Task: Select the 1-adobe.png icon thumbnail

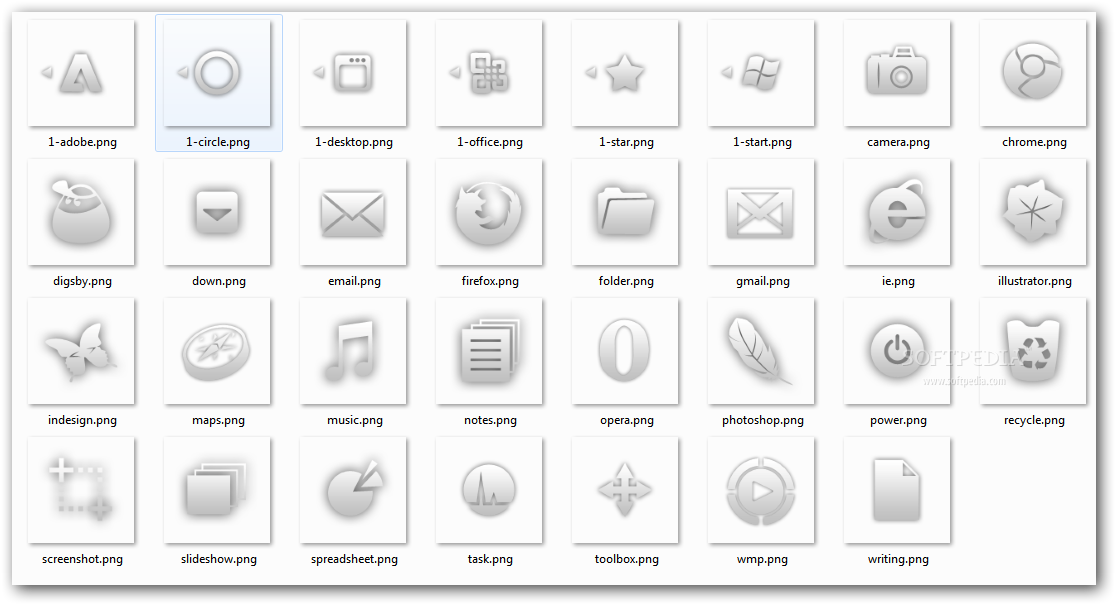Action: point(81,73)
